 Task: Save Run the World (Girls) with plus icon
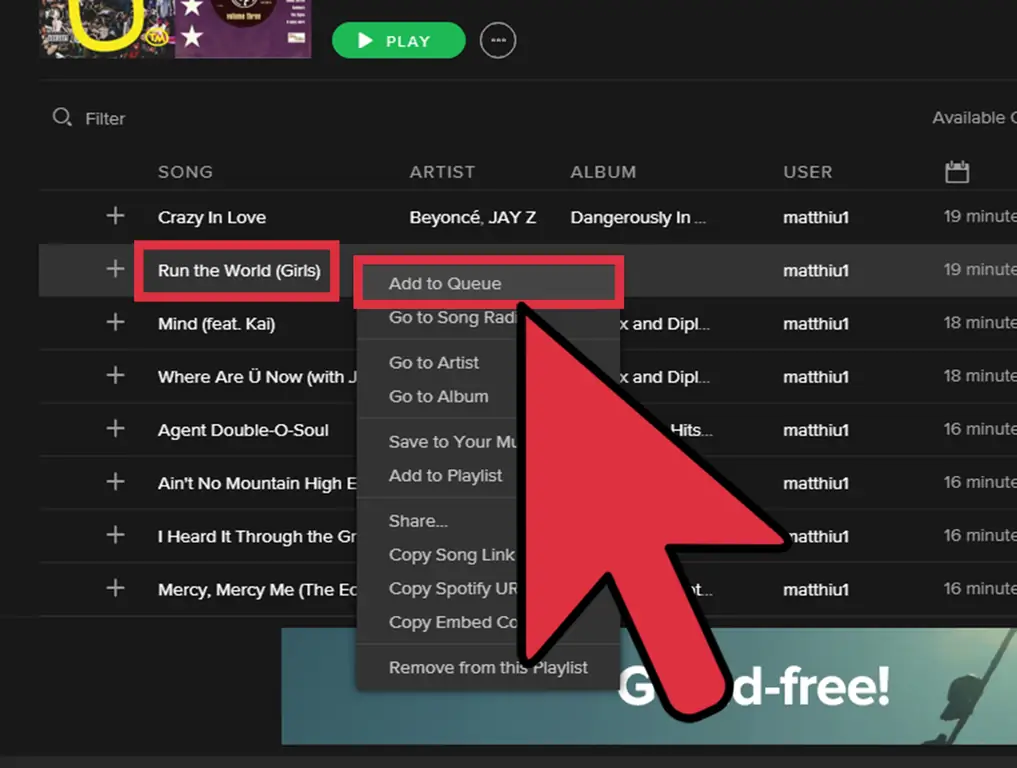(x=115, y=269)
